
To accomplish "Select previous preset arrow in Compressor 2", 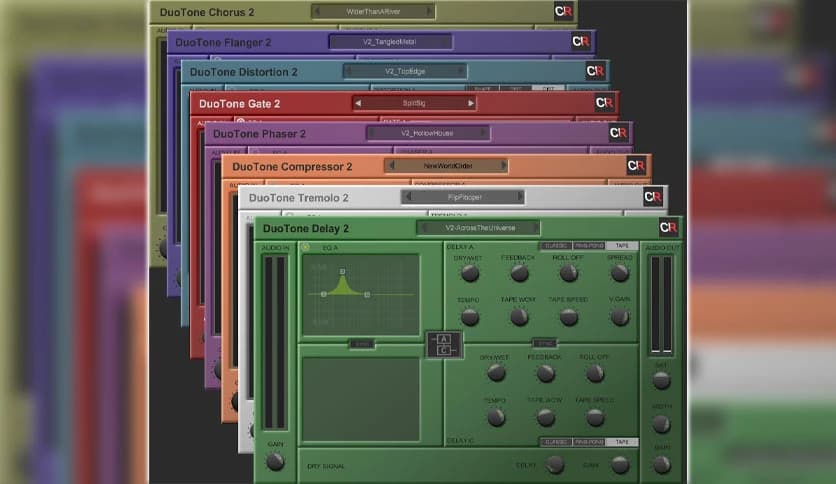I will tap(392, 165).
